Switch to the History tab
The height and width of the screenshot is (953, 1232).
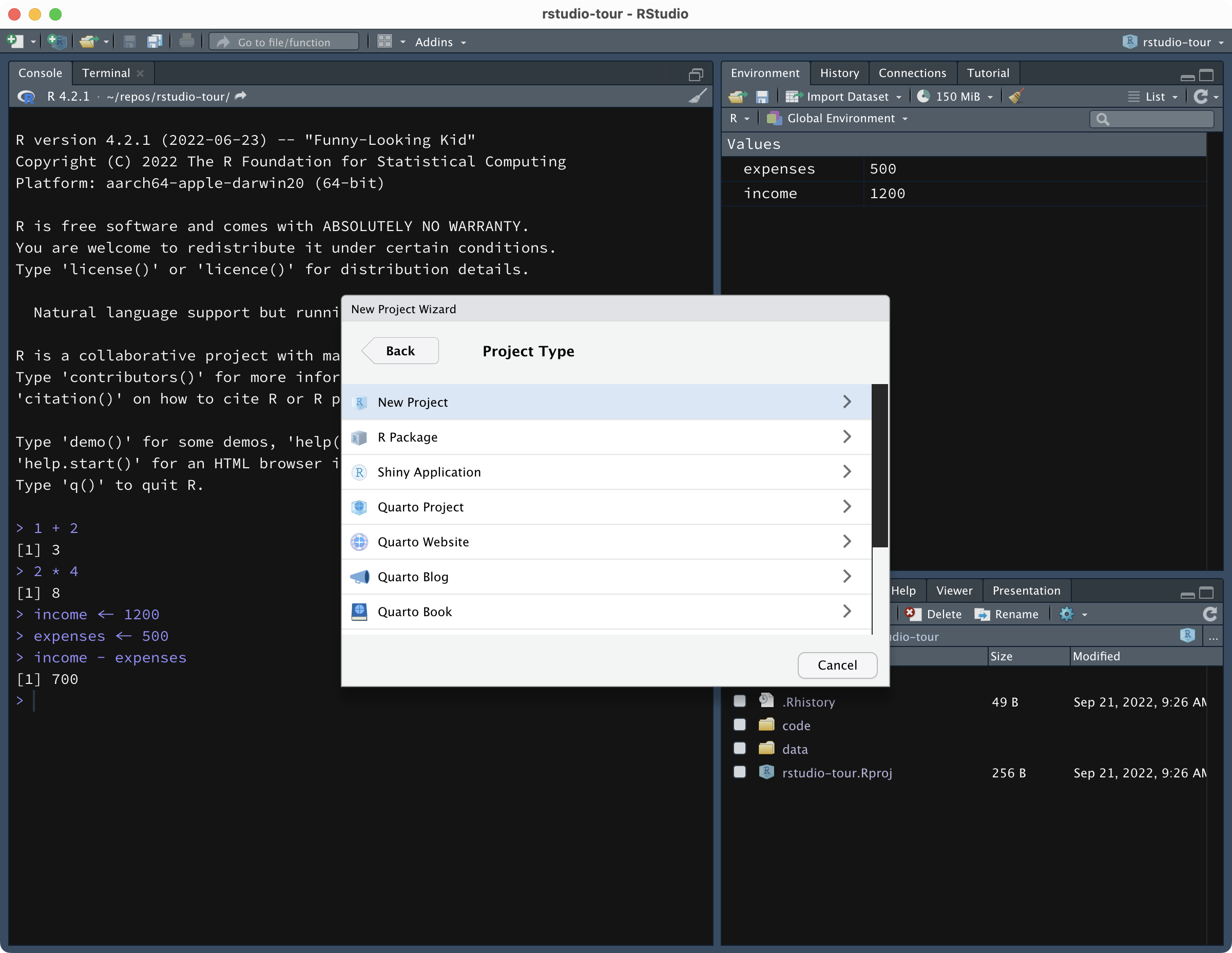(x=839, y=73)
